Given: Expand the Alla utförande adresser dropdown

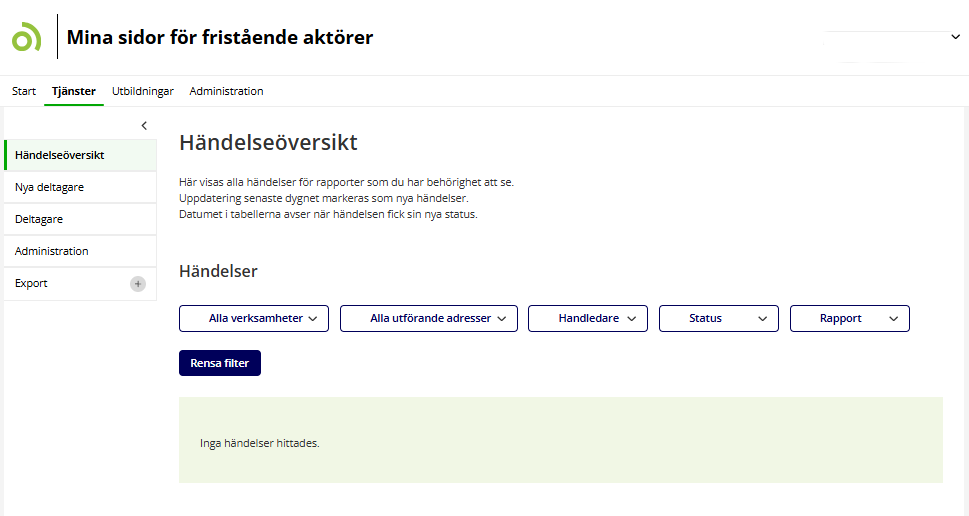Looking at the screenshot, I should pos(428,318).
